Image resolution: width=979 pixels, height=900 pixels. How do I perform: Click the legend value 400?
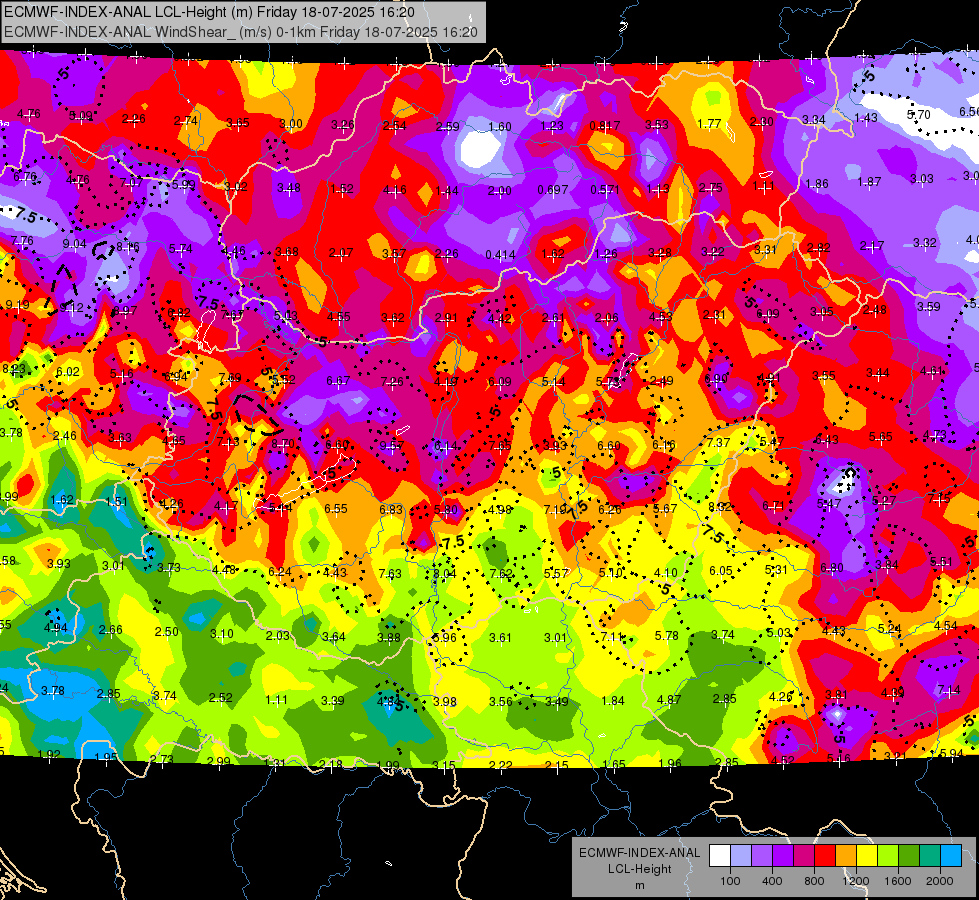coord(772,881)
